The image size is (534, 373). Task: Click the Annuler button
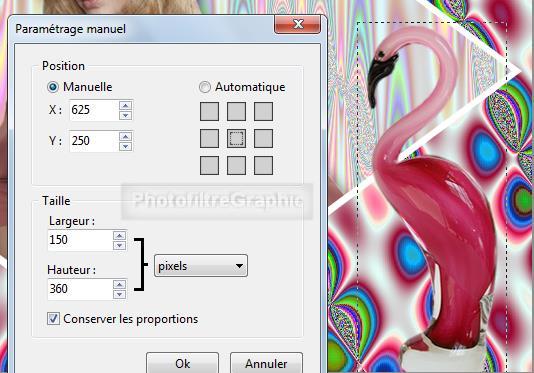click(x=266, y=363)
